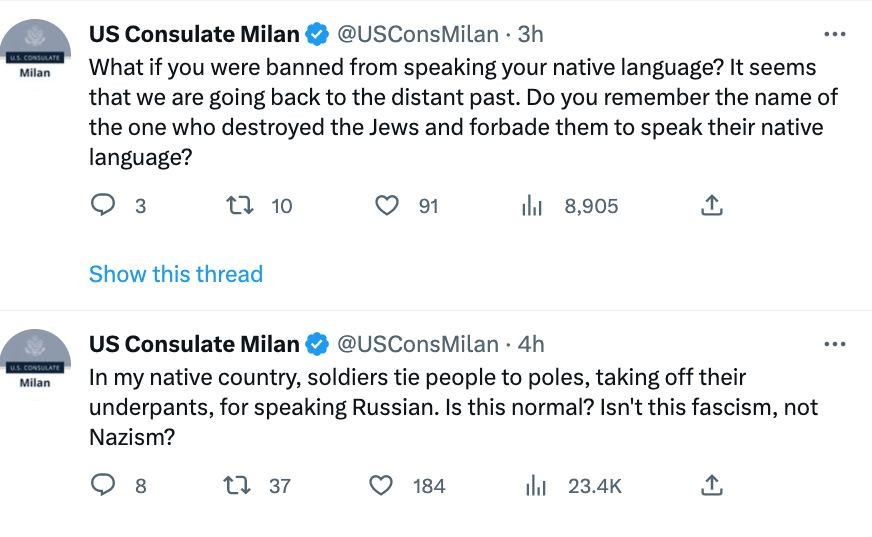The image size is (872, 537).
Task: Click verified badge on the second tweet
Action: click(317, 344)
